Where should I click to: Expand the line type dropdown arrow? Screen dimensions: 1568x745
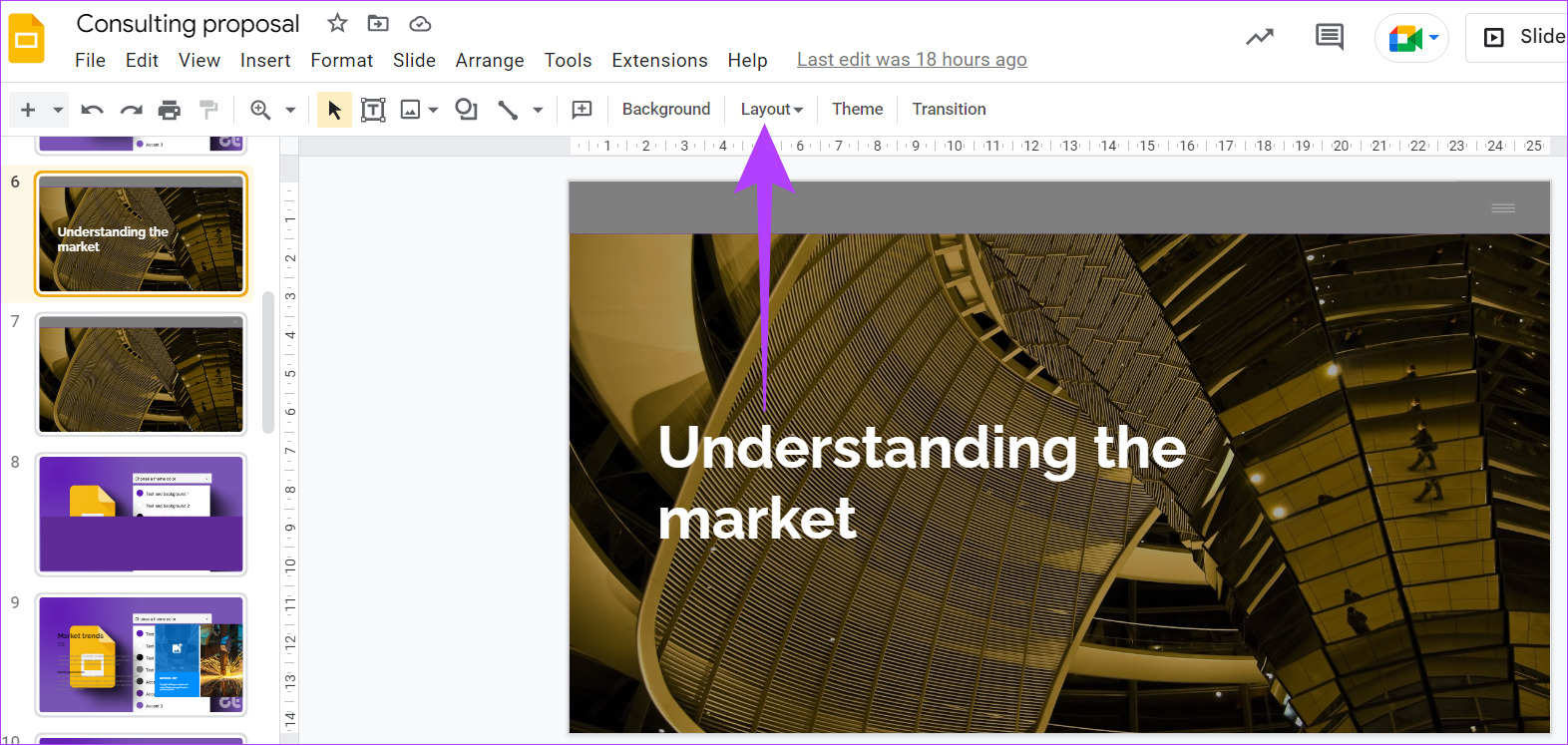tap(538, 110)
